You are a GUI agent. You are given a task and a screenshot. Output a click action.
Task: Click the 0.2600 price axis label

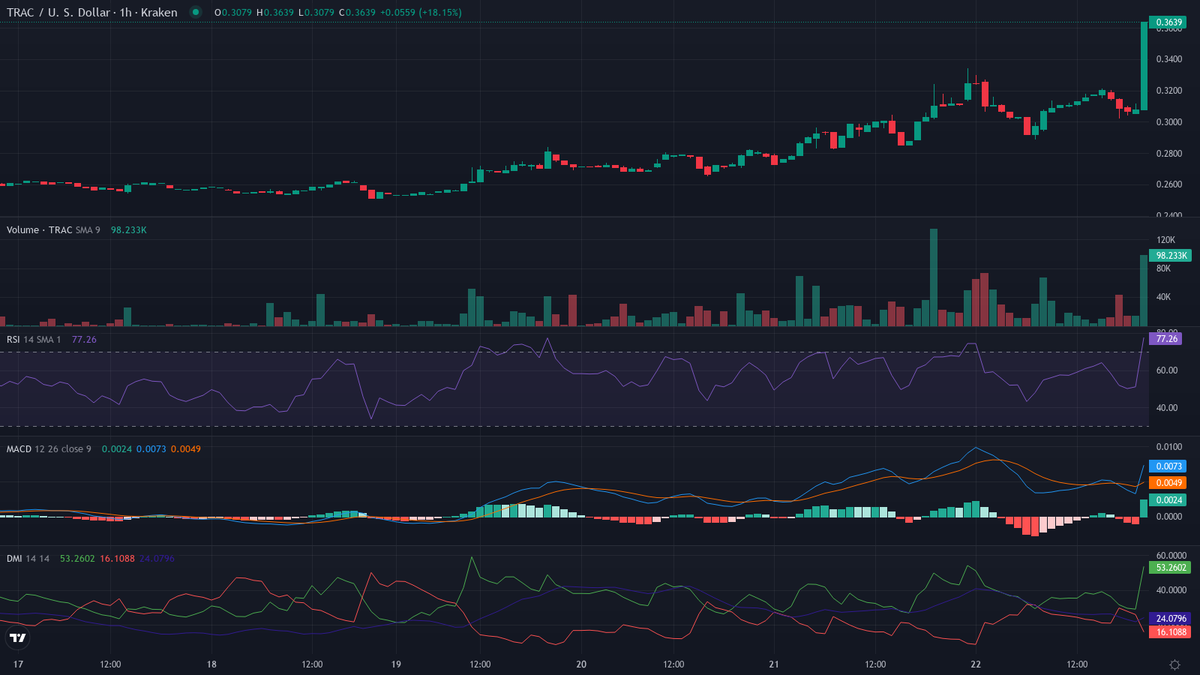pyautogui.click(x=1168, y=185)
